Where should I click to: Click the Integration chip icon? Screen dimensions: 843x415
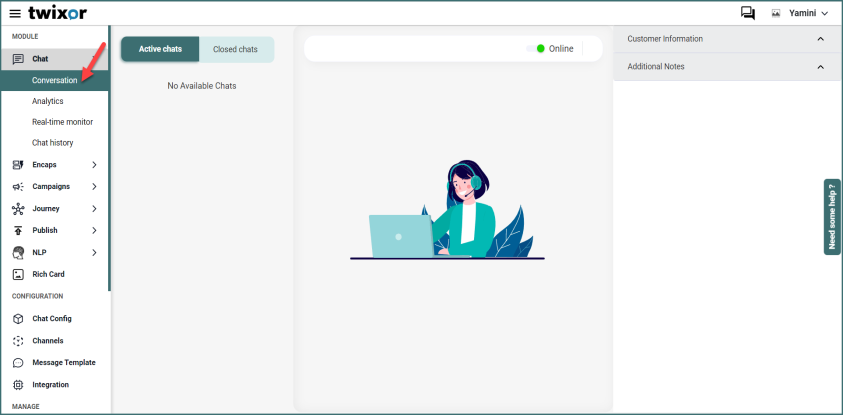(18, 385)
